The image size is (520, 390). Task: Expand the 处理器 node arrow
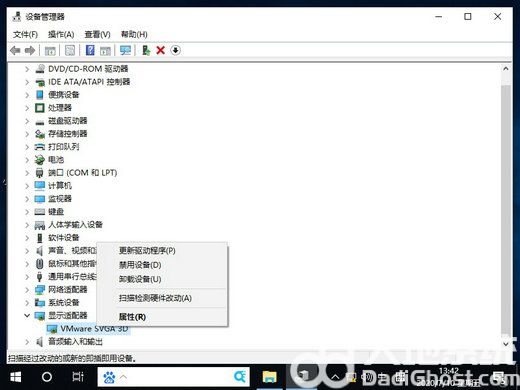pyautogui.click(x=27, y=108)
